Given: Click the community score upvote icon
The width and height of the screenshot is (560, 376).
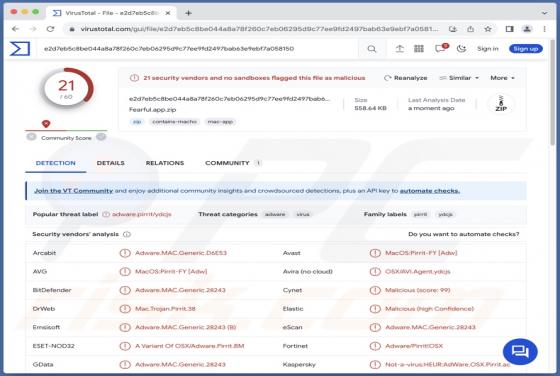Looking at the screenshot, I should tap(101, 137).
